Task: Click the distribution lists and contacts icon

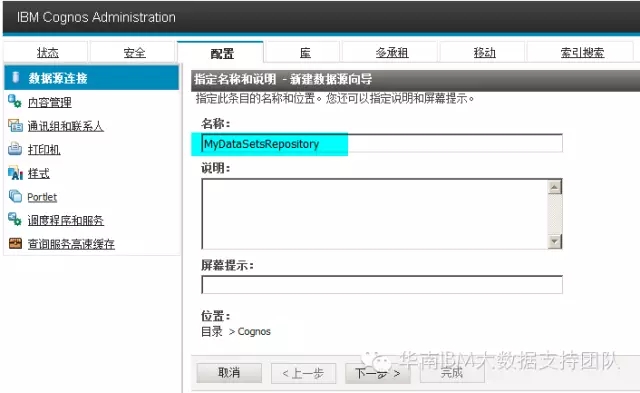Action: (15, 125)
